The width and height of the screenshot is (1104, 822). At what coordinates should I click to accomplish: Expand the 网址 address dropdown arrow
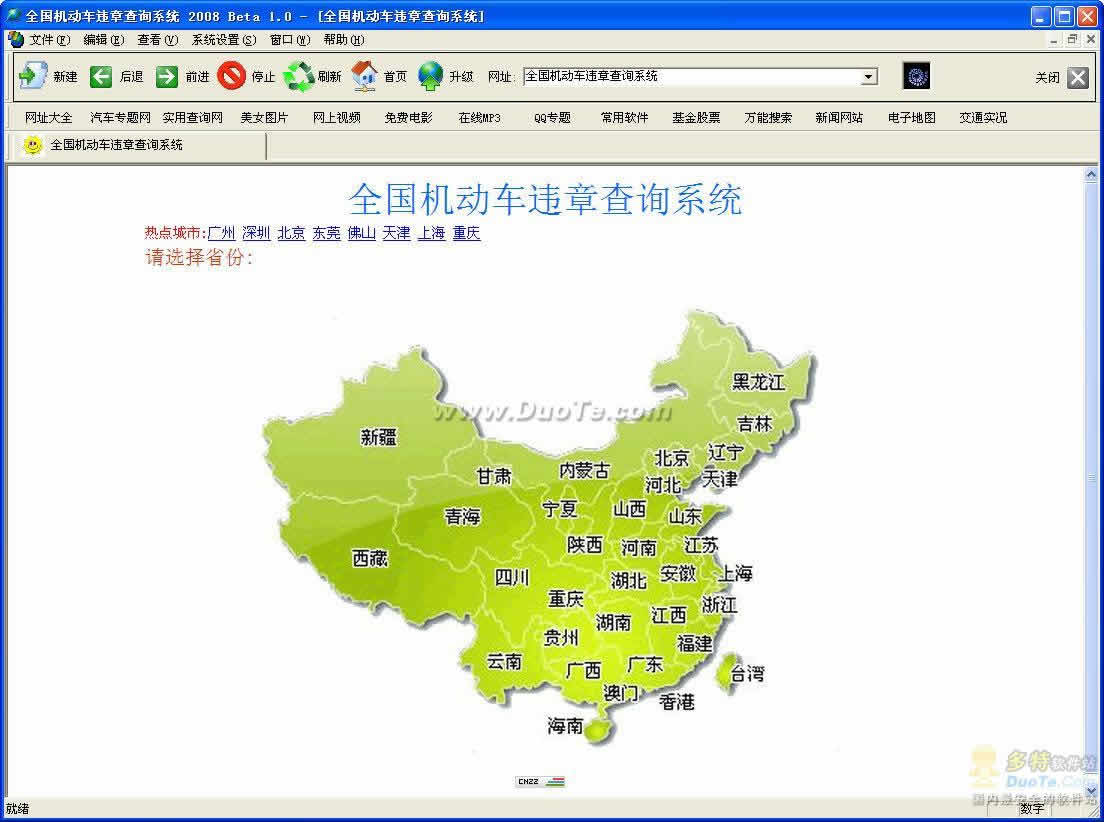[870, 76]
